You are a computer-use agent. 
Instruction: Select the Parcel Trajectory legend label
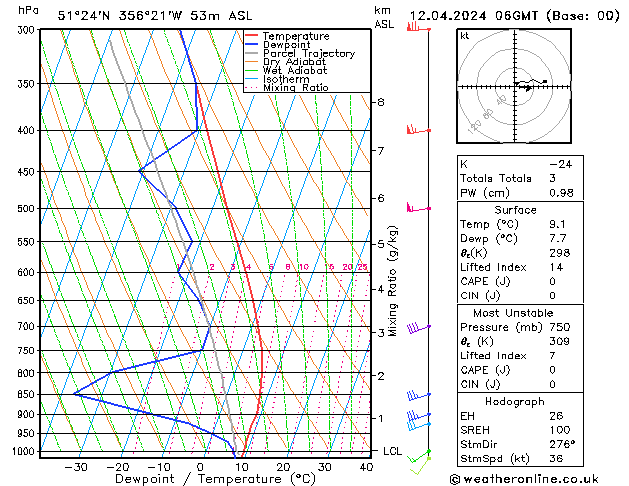[x=309, y=53]
